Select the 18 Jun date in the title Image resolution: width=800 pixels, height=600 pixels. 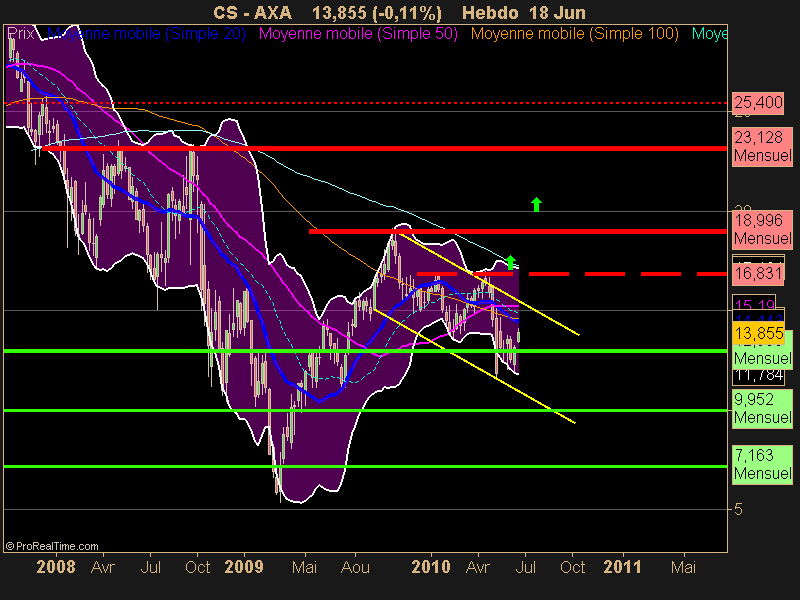point(558,13)
